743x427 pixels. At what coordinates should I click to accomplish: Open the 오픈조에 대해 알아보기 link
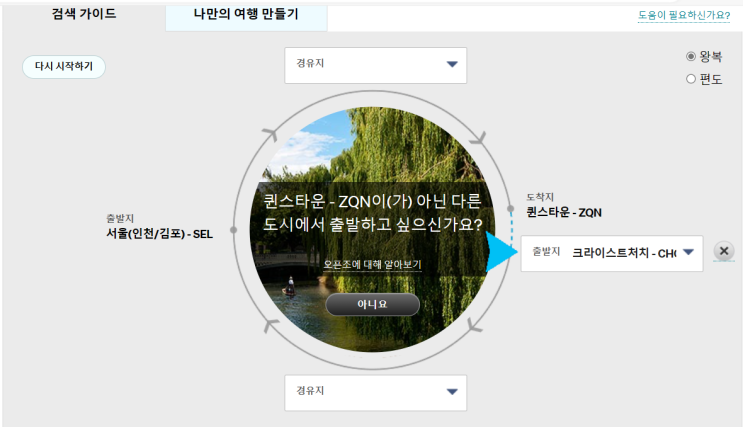[372, 264]
